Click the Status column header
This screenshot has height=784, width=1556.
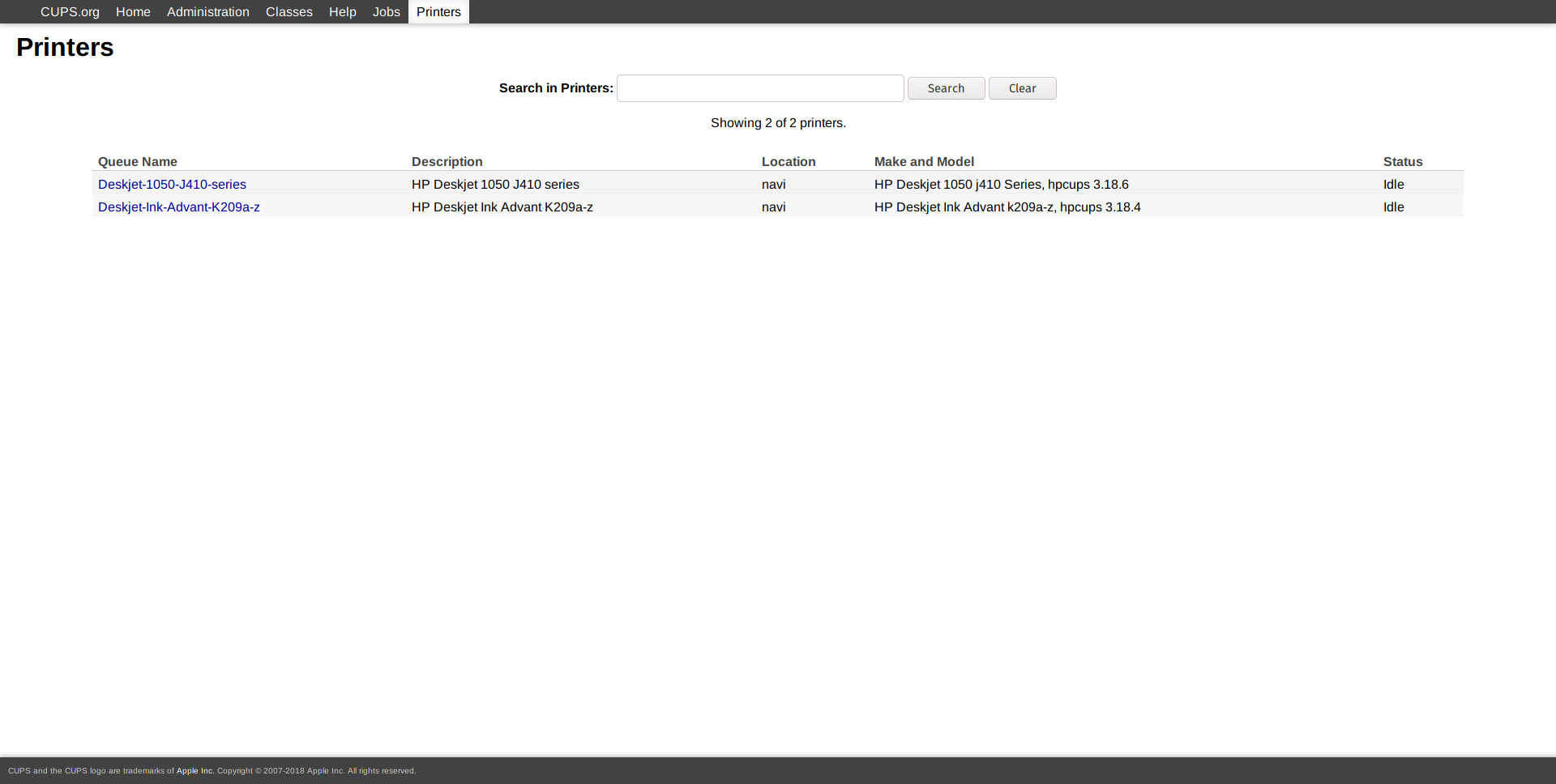(x=1402, y=162)
